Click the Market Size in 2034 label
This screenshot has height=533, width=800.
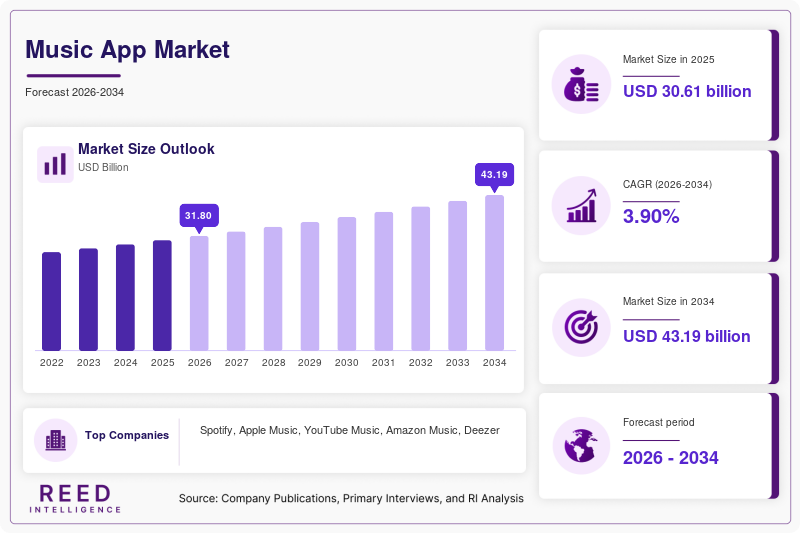[x=668, y=301]
